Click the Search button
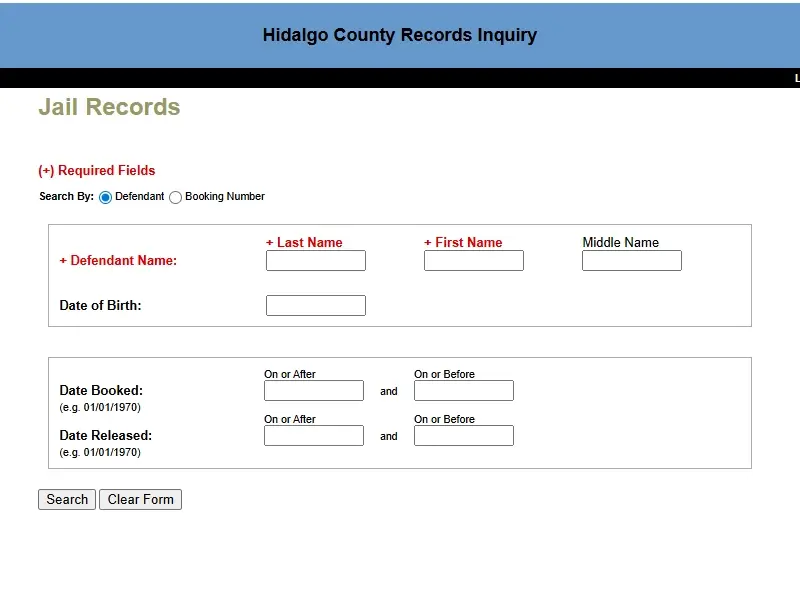The width and height of the screenshot is (800, 600). pyautogui.click(x=66, y=499)
